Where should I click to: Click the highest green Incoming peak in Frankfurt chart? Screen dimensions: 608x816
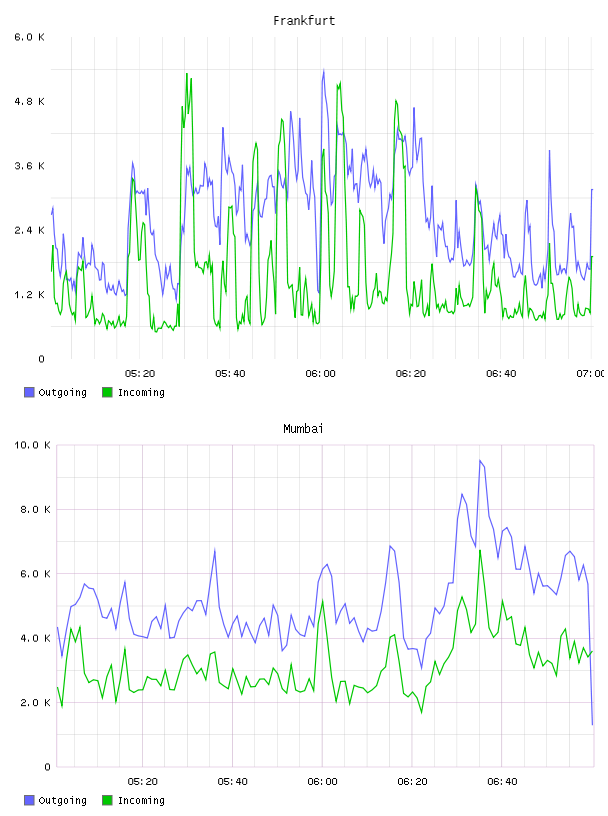coord(186,74)
